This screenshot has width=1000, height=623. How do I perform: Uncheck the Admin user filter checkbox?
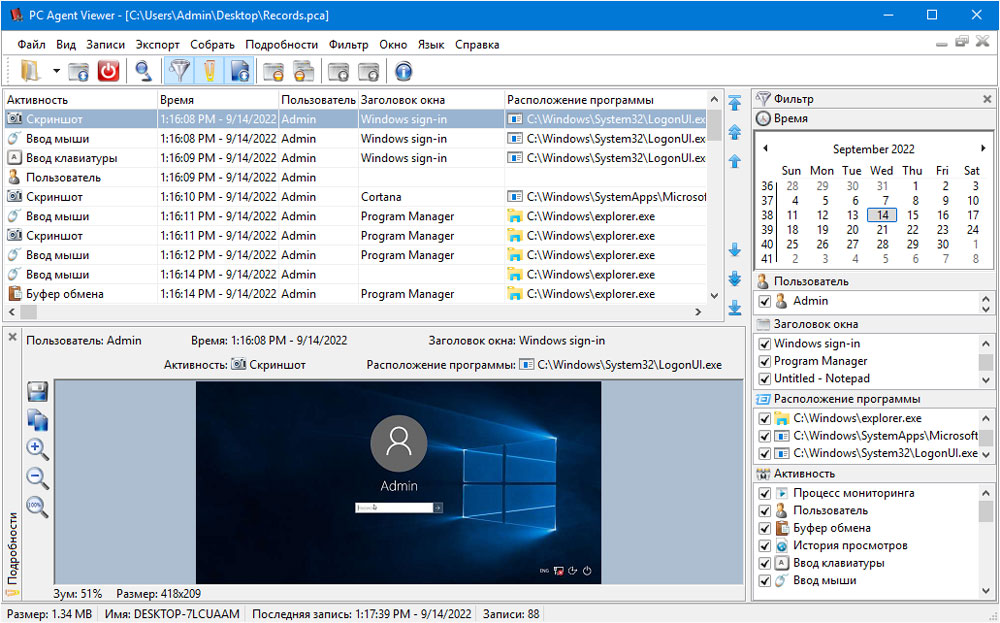pyautogui.click(x=765, y=301)
